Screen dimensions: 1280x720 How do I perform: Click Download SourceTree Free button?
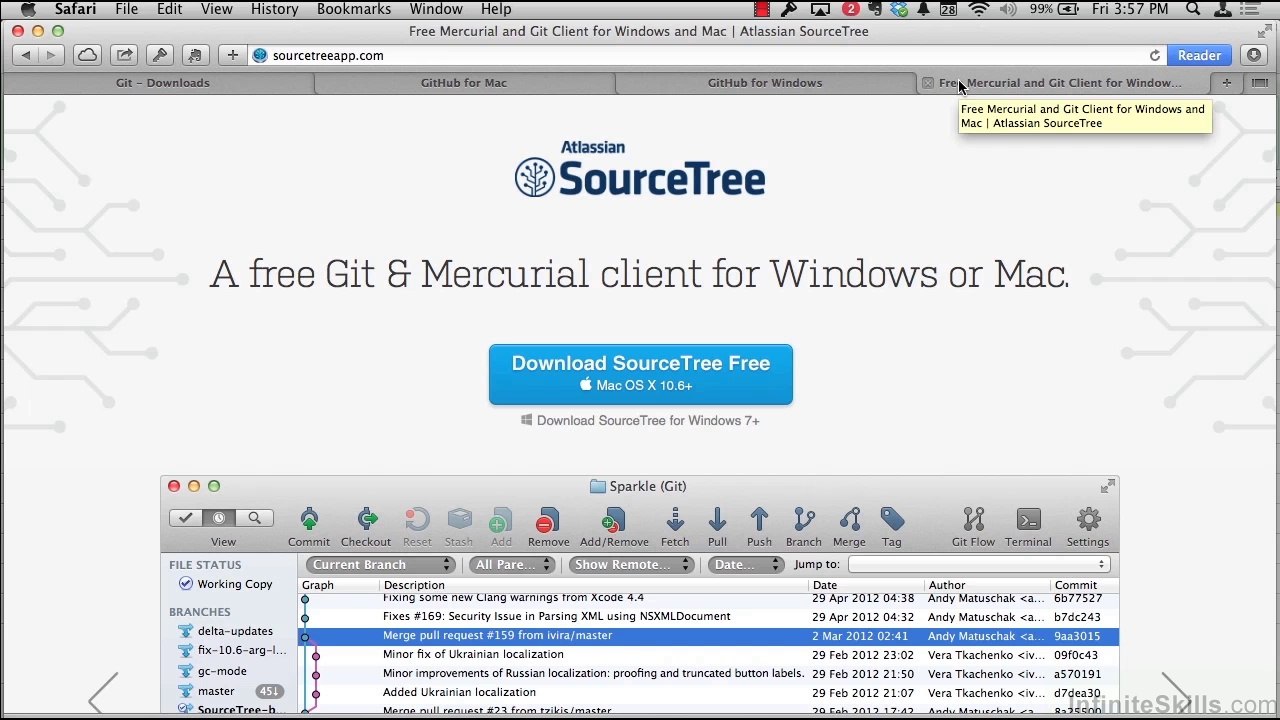(x=641, y=375)
